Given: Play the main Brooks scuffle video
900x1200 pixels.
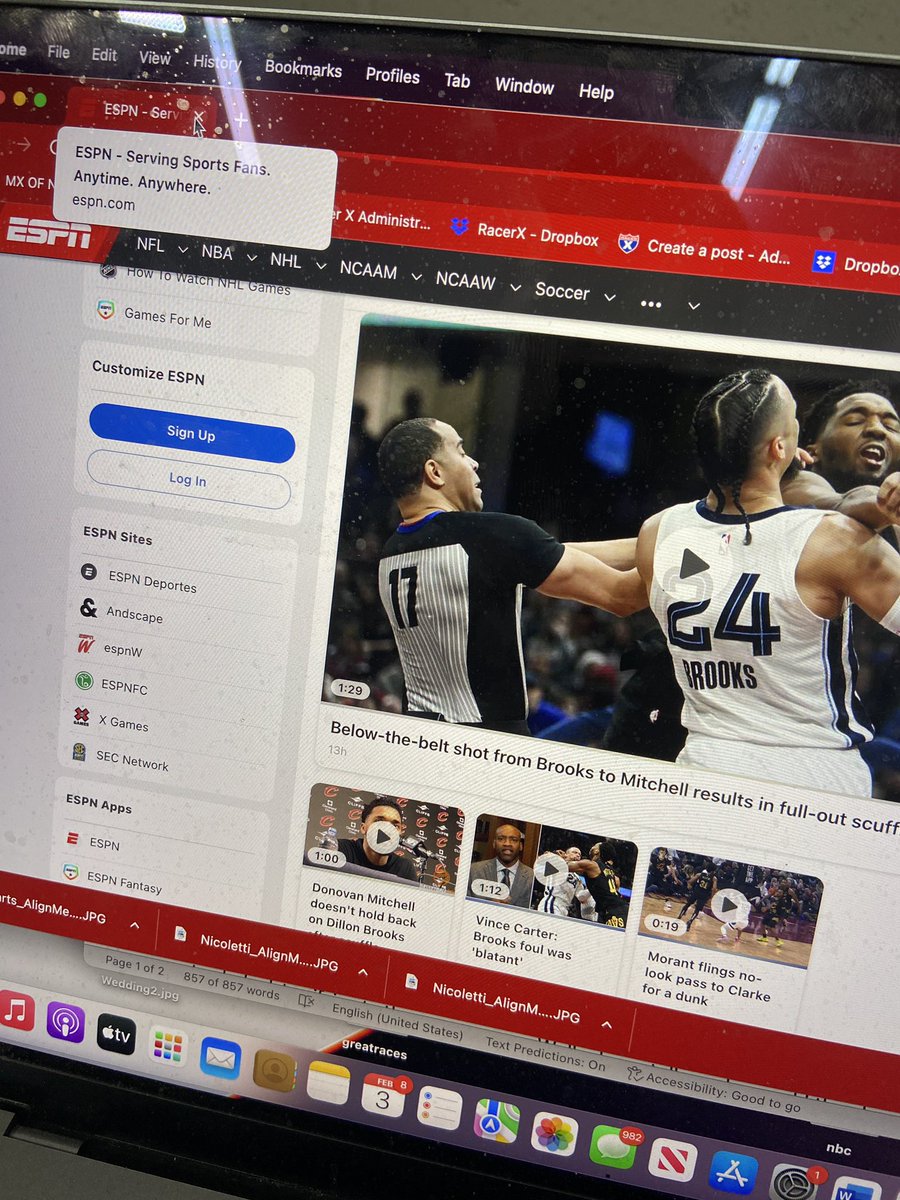Looking at the screenshot, I should point(694,564).
